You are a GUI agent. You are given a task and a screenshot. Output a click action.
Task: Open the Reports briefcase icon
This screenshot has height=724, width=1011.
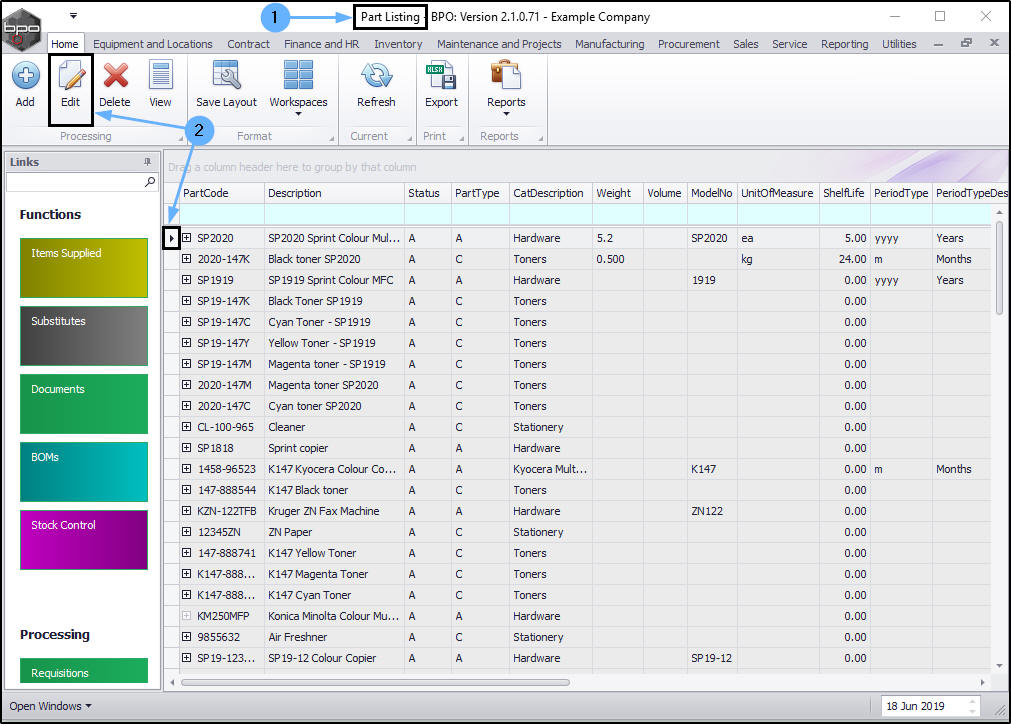pos(506,75)
